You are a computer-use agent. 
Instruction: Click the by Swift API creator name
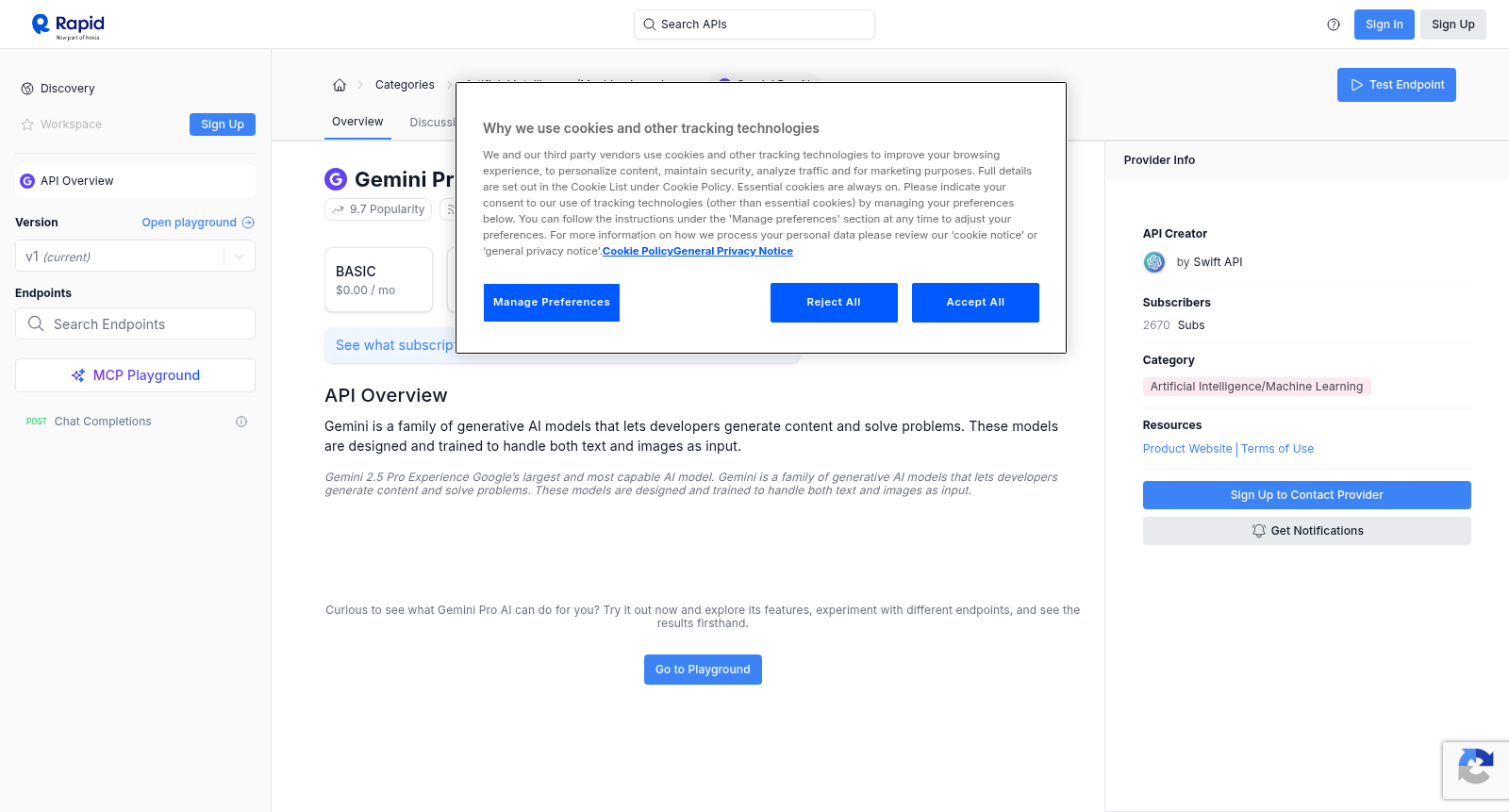click(x=1209, y=262)
